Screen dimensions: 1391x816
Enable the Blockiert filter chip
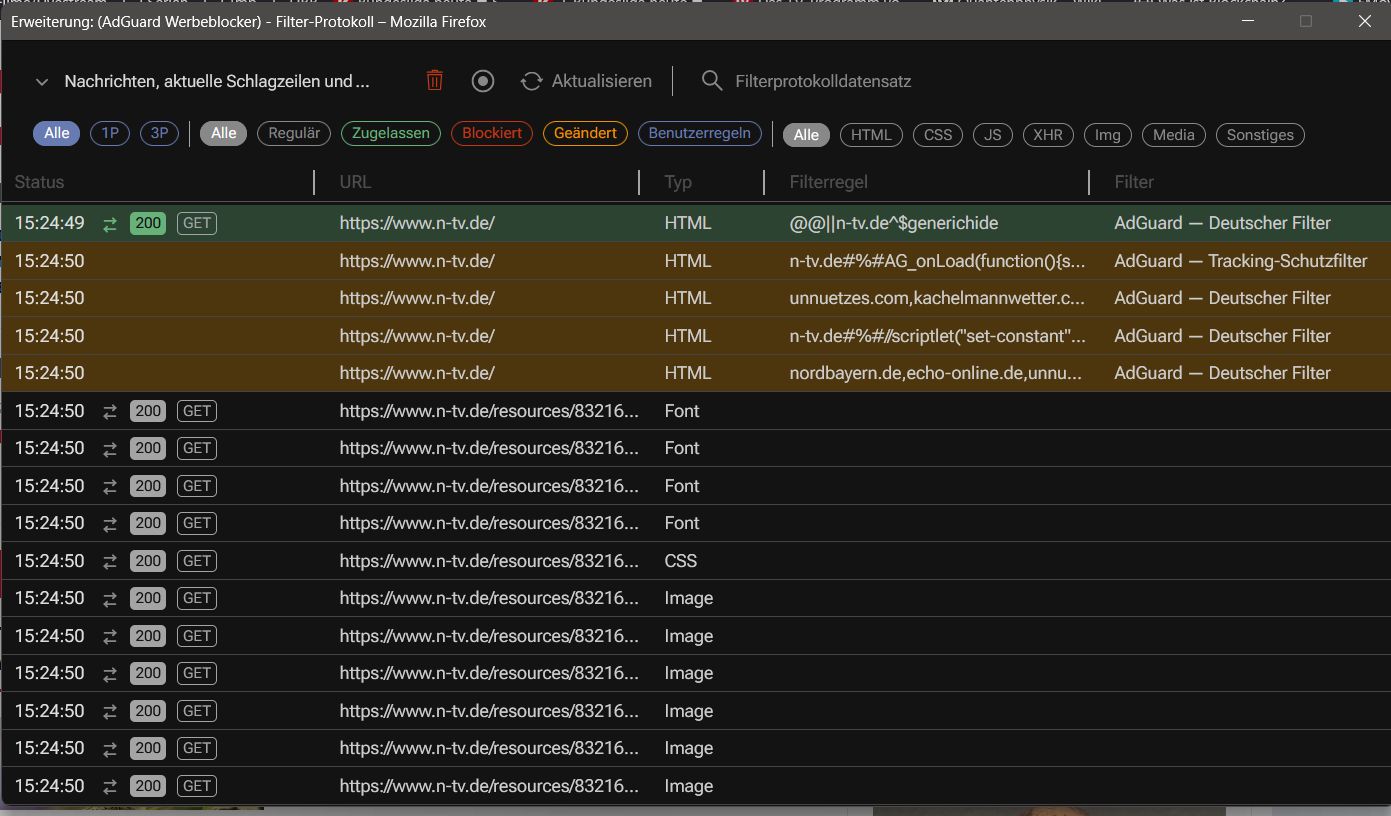click(492, 133)
